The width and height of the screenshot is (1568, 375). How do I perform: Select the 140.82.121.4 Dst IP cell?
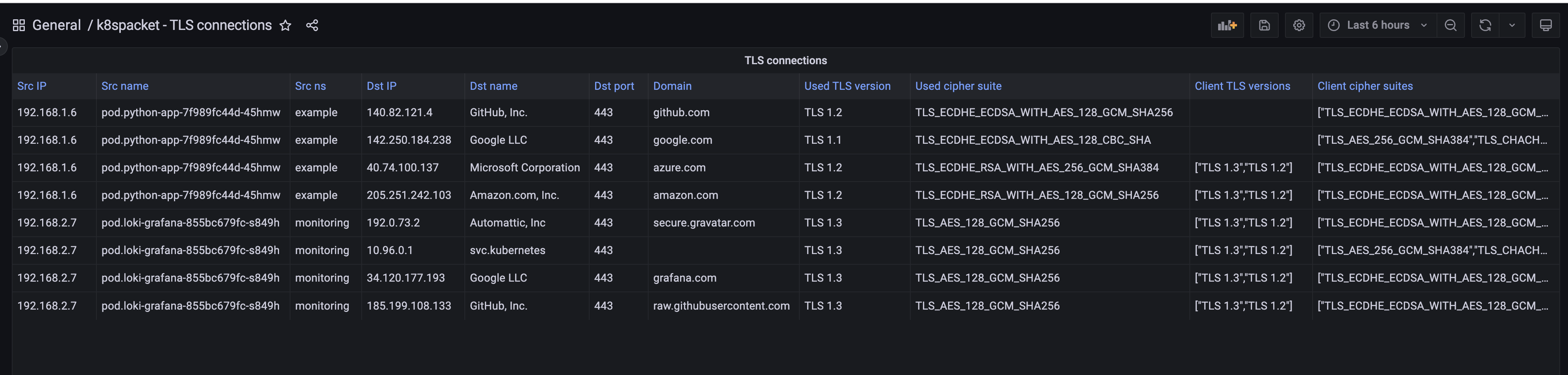(x=413, y=113)
